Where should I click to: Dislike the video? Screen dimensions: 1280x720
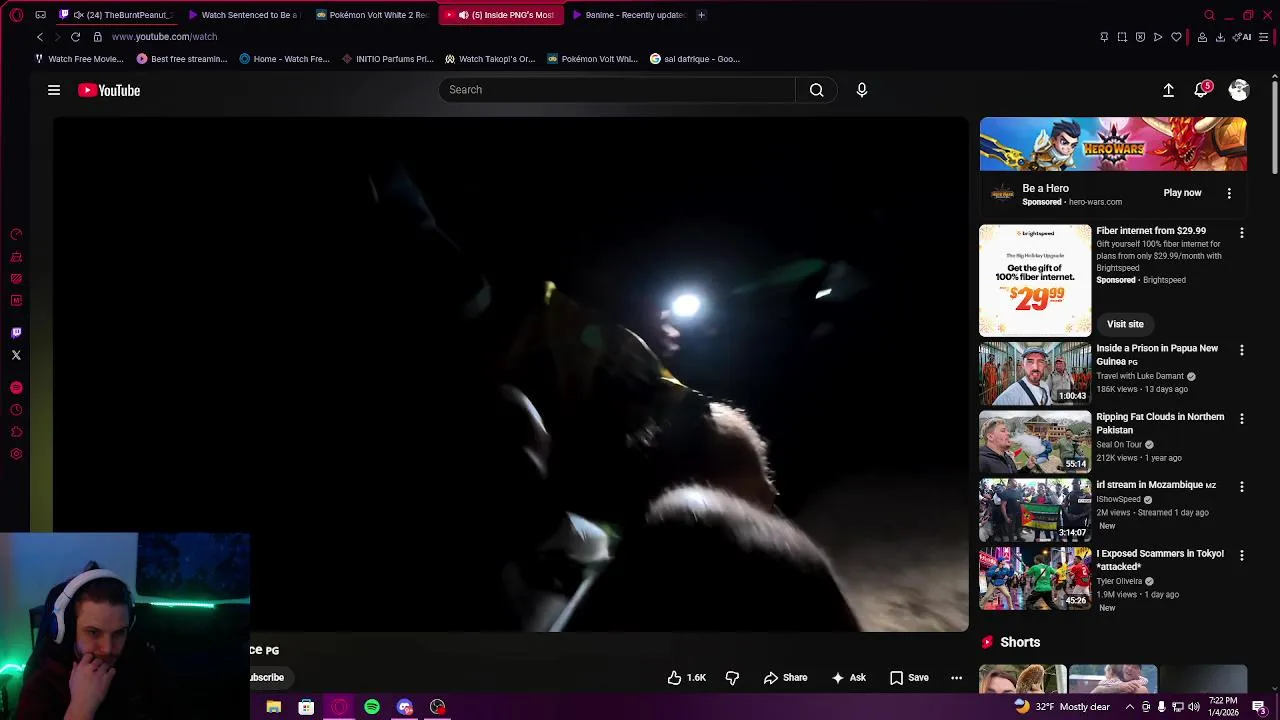click(732, 678)
